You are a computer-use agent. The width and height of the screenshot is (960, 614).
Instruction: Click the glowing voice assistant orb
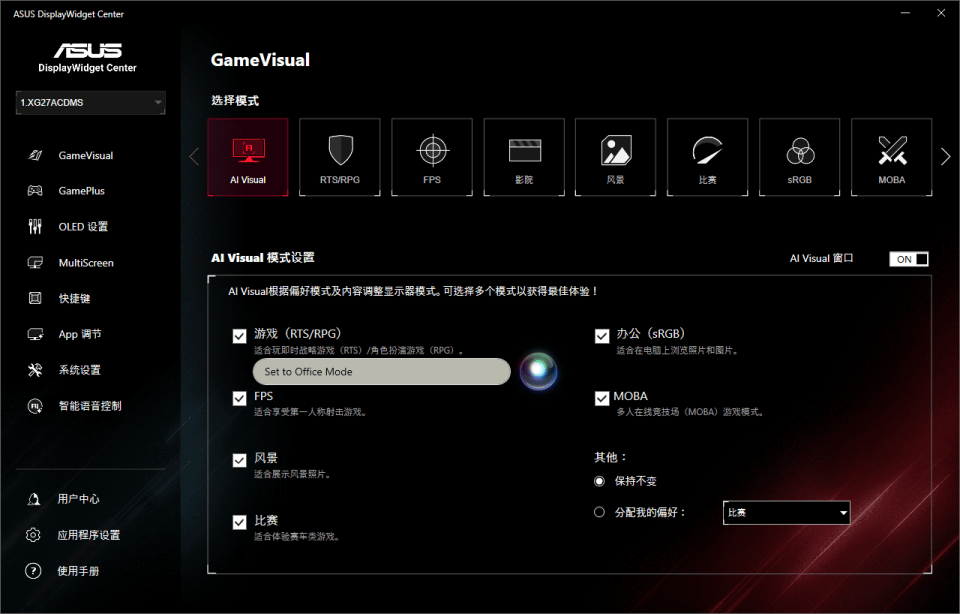point(538,371)
